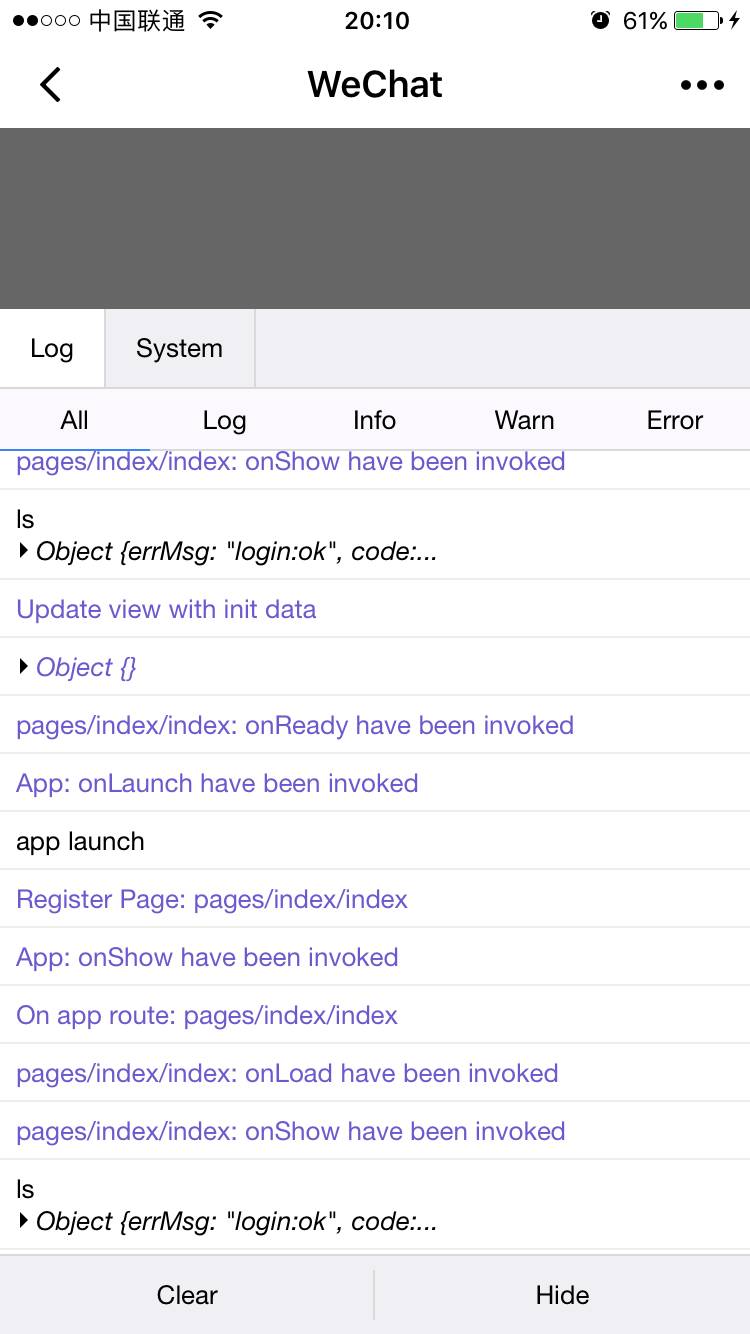Viewport: 750px width, 1334px height.
Task: Select 'onReady have been invoked' log row
Action: [375, 725]
